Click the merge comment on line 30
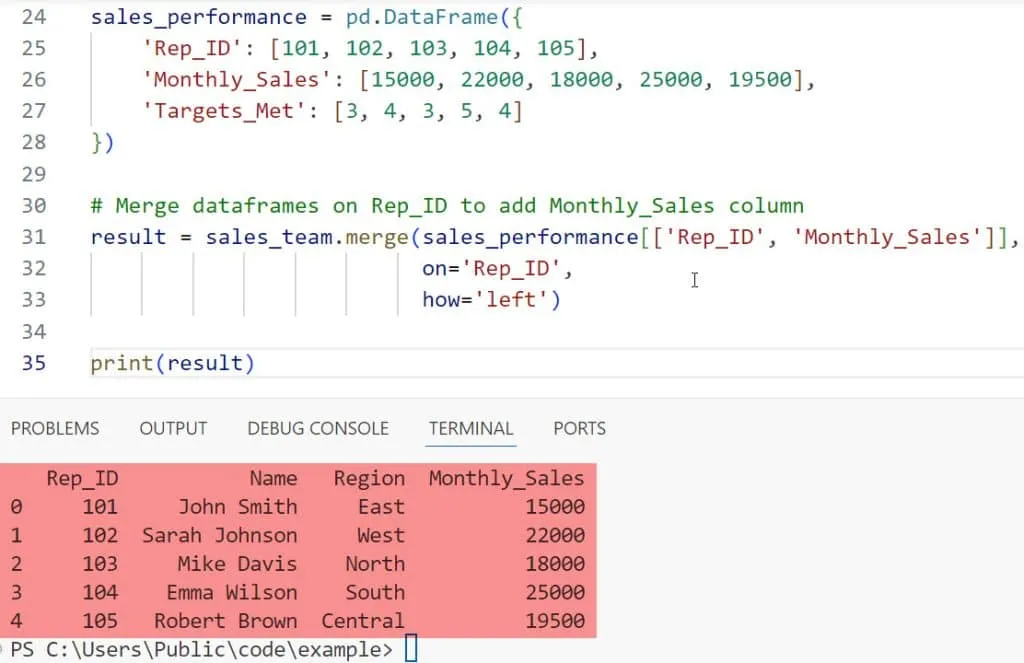The image size is (1024, 663). (x=446, y=206)
